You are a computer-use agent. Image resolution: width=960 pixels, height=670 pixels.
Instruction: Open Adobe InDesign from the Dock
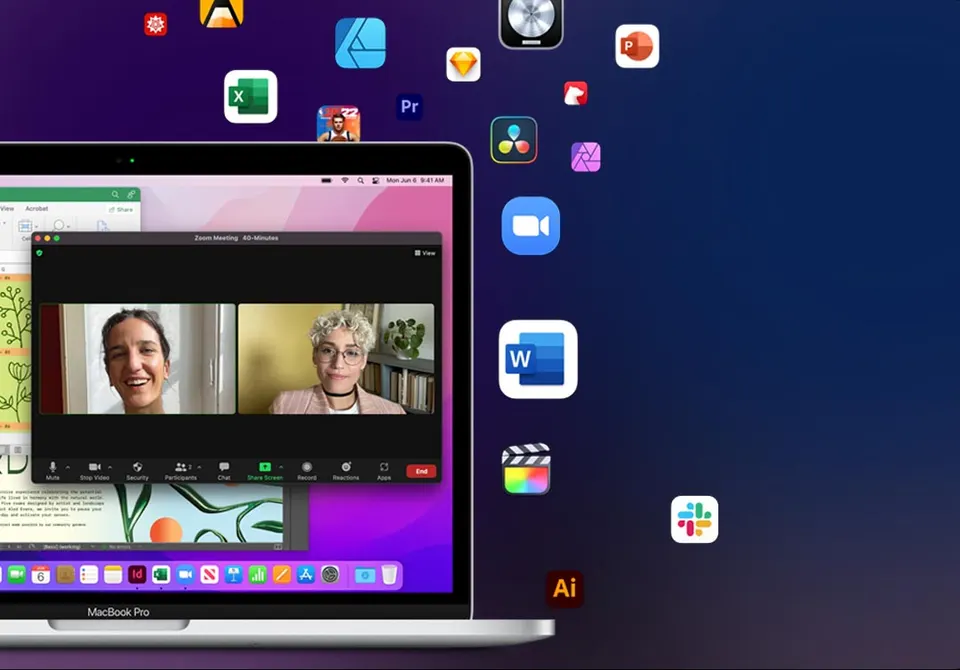point(137,574)
